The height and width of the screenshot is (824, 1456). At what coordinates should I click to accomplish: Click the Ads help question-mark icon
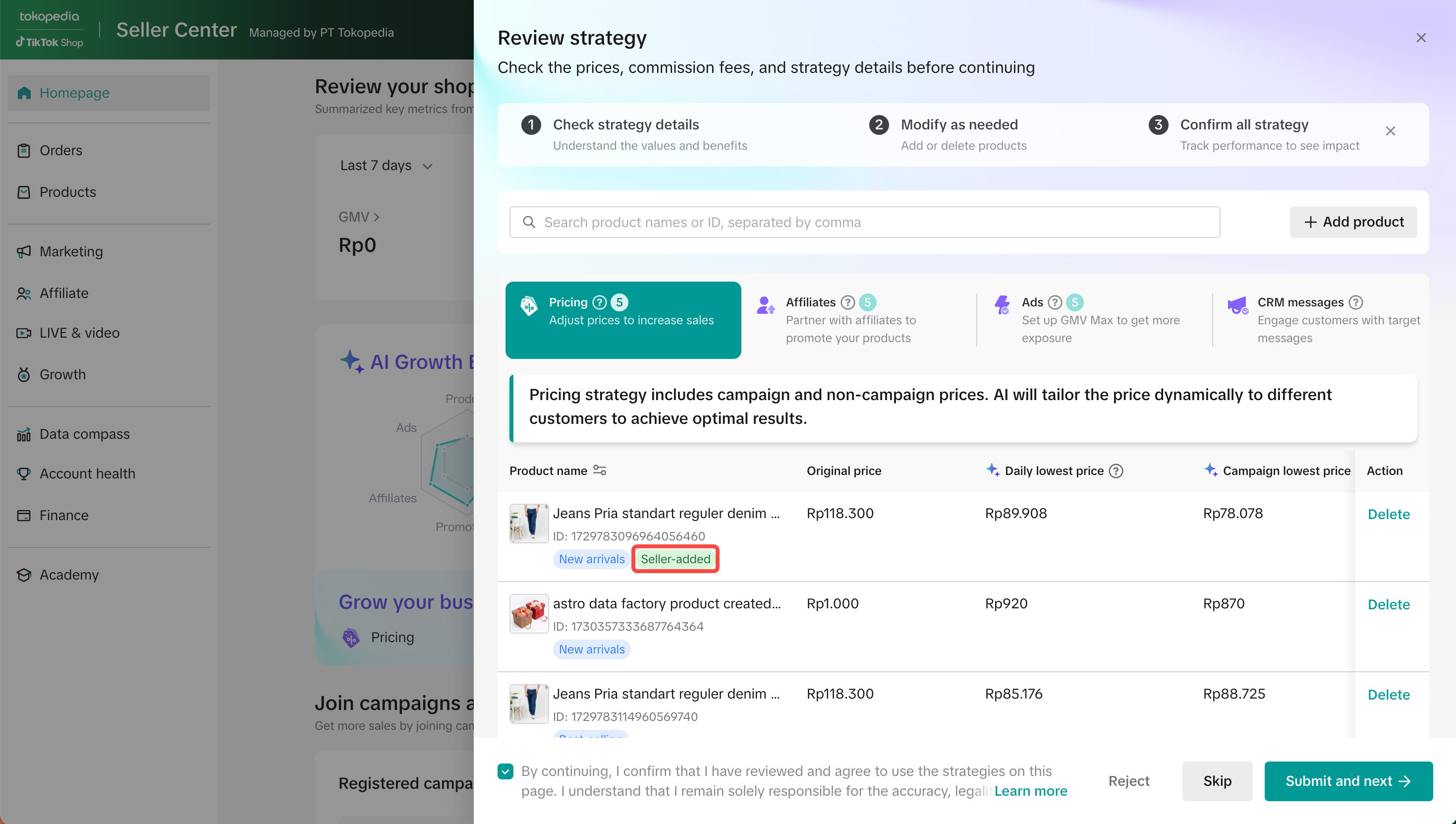(x=1055, y=302)
